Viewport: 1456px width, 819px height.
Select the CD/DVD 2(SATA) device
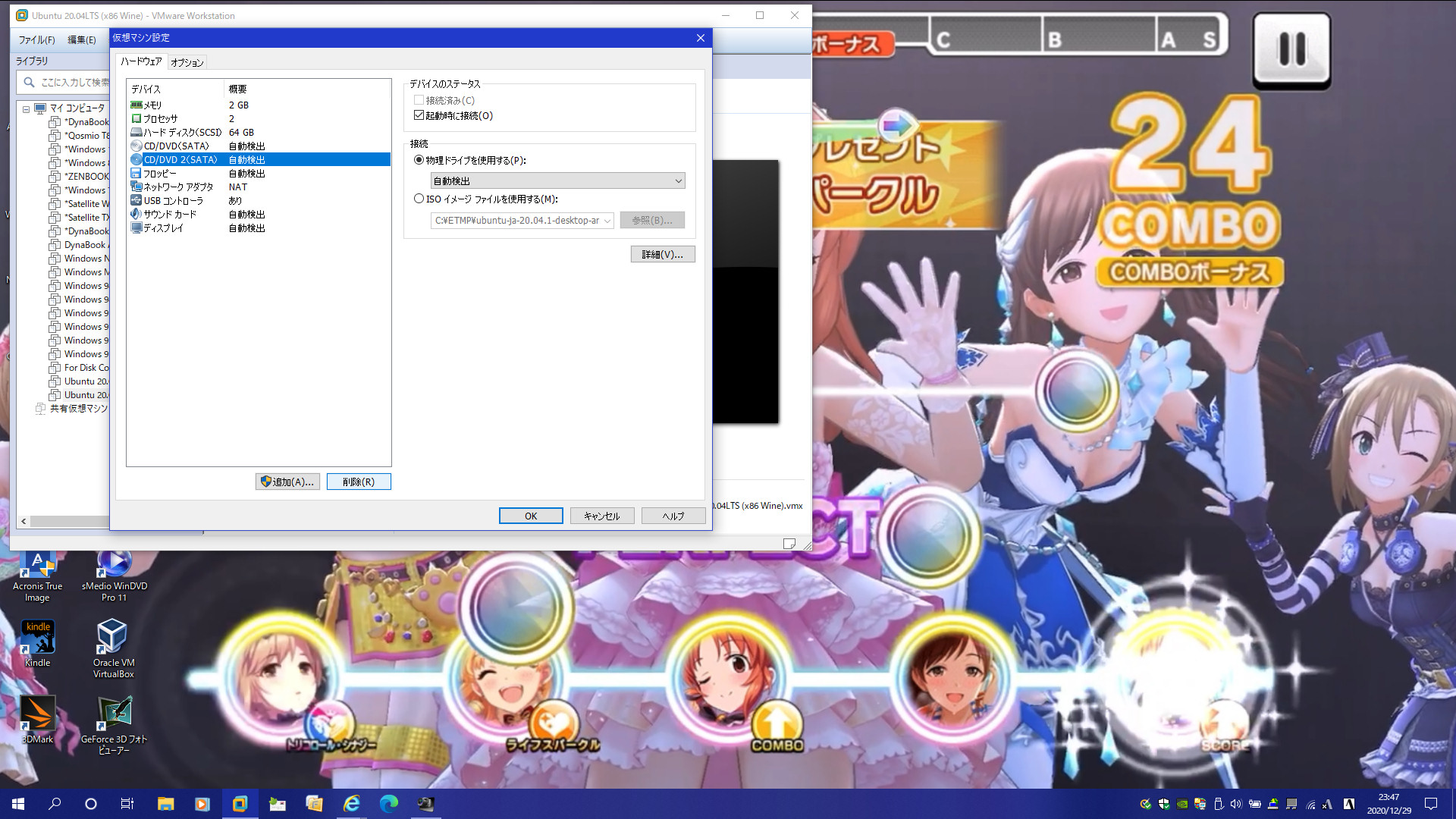pos(259,159)
